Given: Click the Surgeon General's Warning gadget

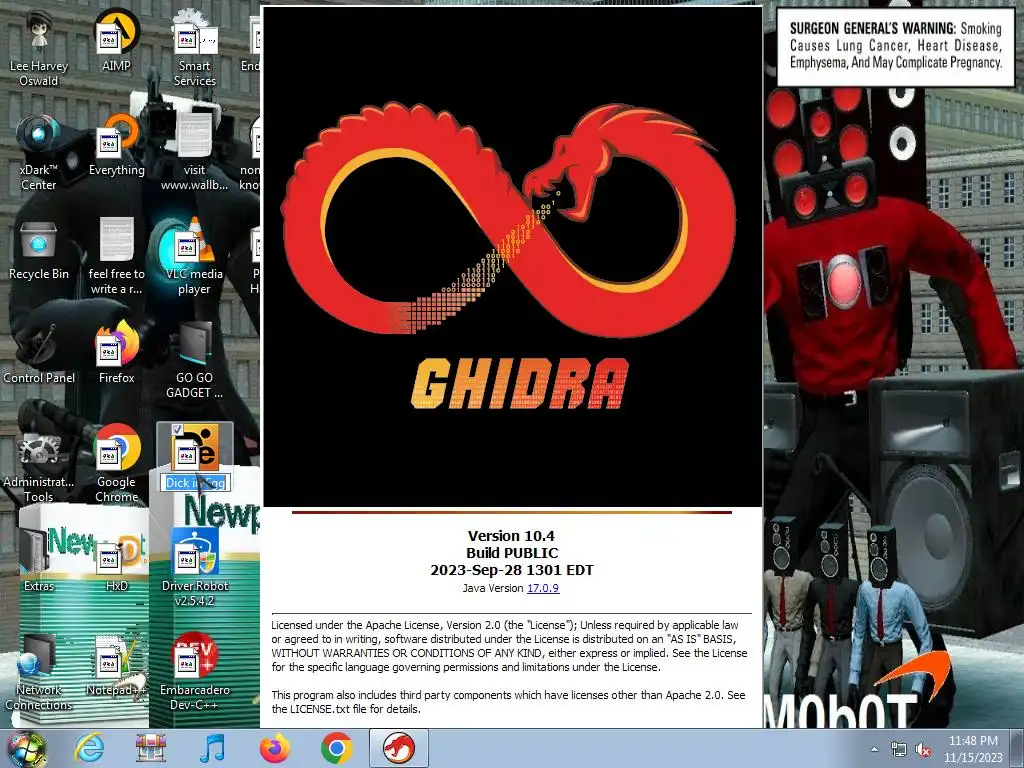Looking at the screenshot, I should click(x=895, y=47).
